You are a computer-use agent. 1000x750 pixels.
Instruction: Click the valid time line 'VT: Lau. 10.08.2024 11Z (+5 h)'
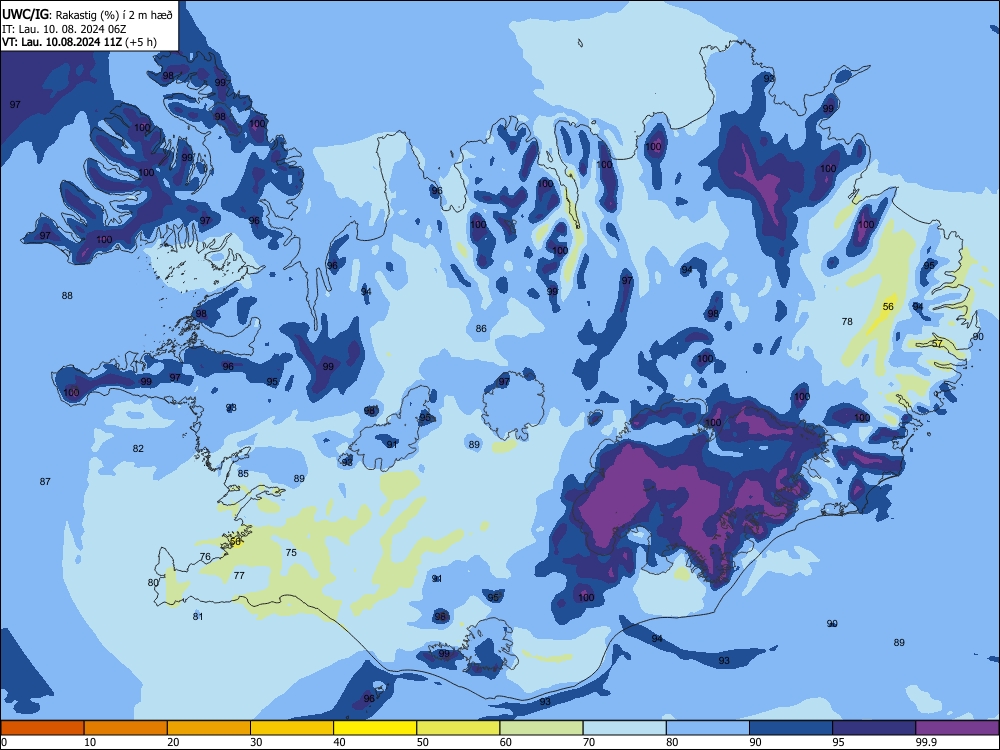click(79, 43)
